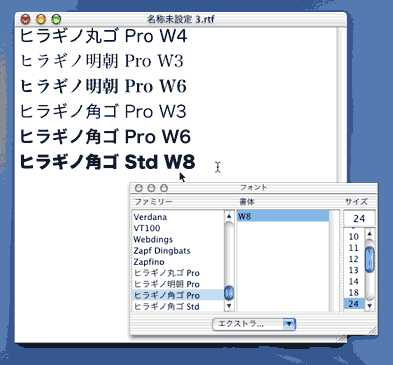Zoom the フォント panel

(x=164, y=188)
